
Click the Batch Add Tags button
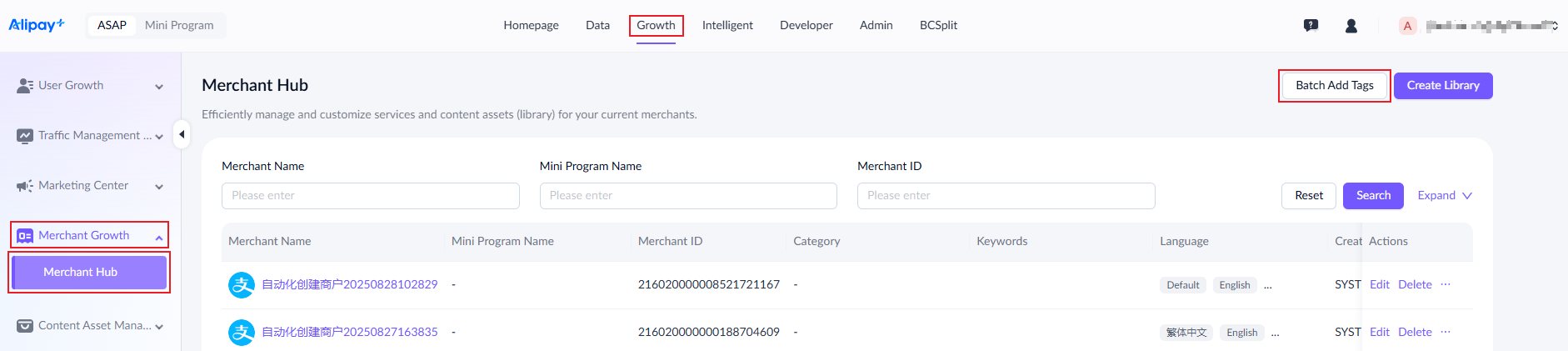tap(1335, 86)
